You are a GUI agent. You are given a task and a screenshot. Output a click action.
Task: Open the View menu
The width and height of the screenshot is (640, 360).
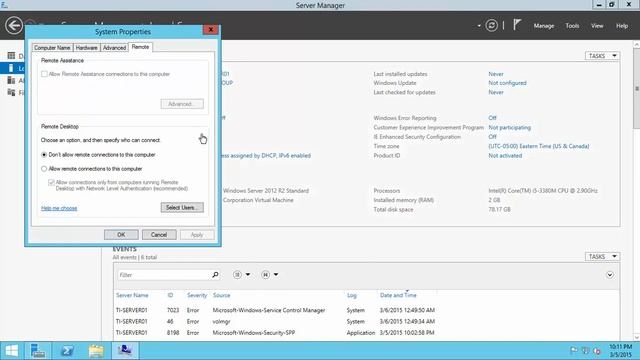click(597, 26)
